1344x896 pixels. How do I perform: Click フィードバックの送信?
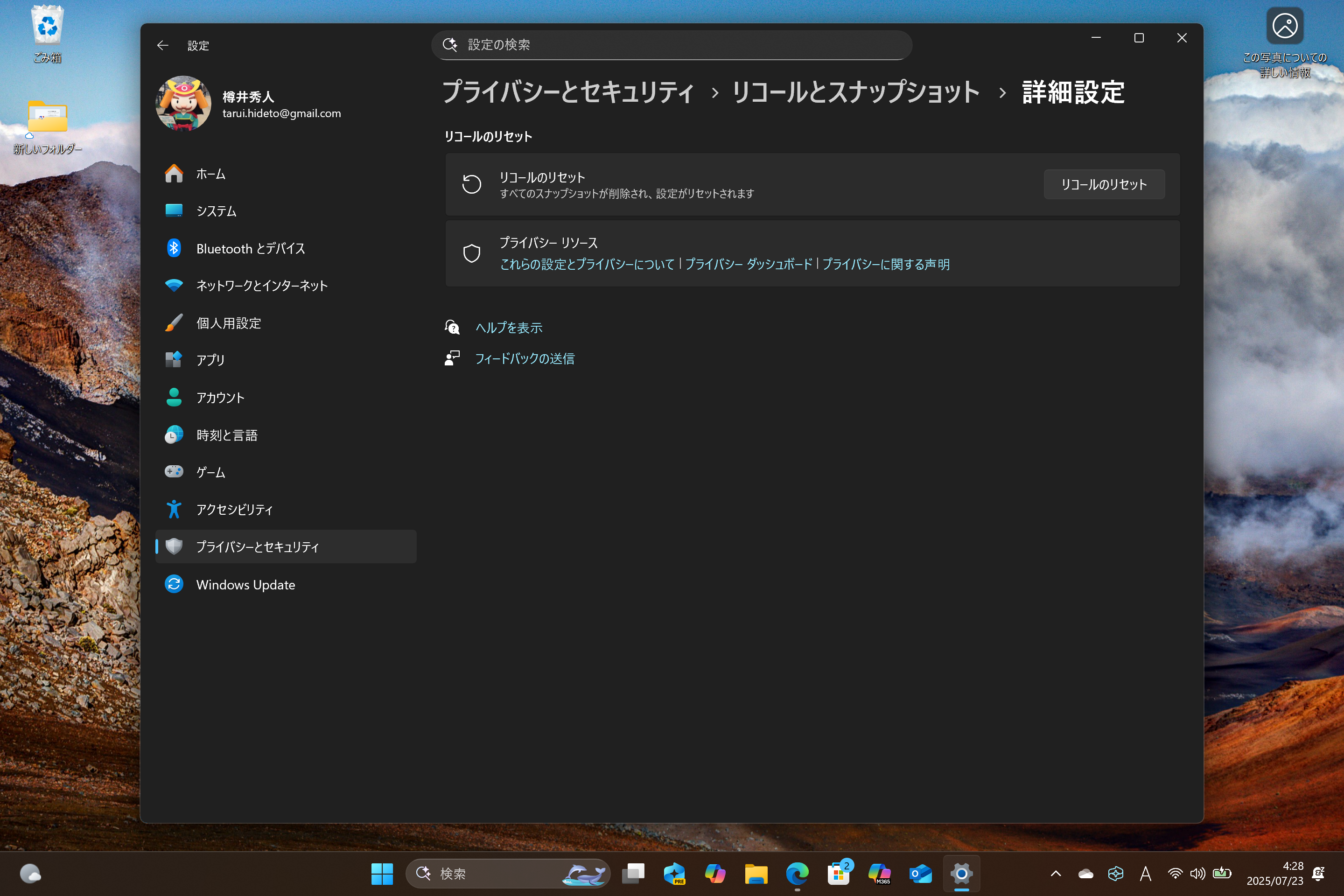[525, 358]
